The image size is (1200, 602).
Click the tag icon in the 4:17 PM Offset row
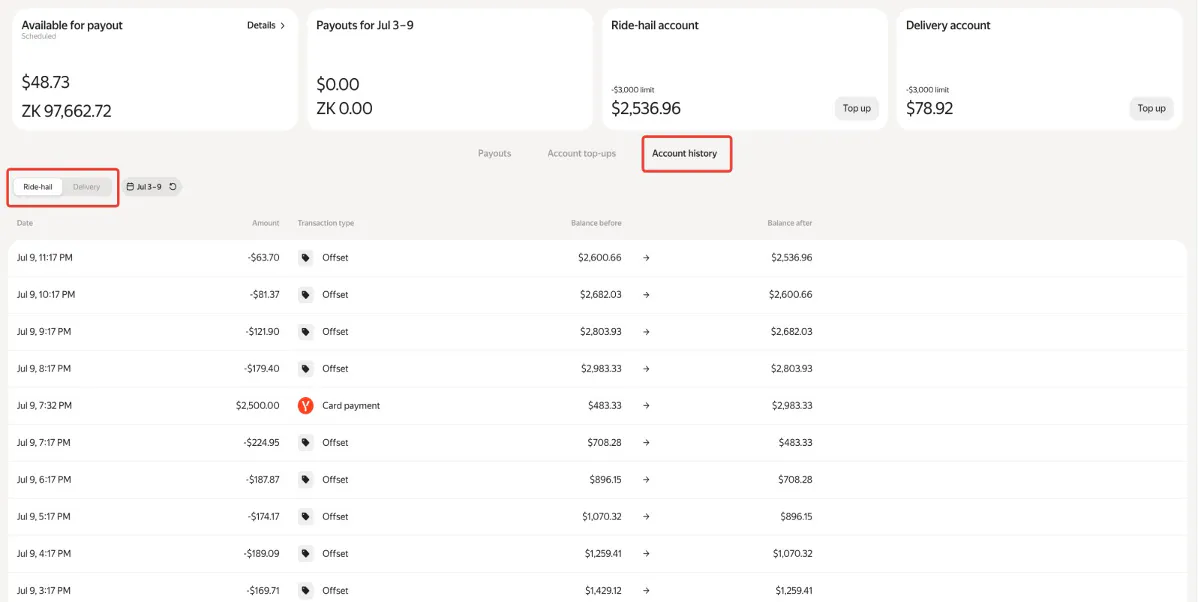(306, 554)
